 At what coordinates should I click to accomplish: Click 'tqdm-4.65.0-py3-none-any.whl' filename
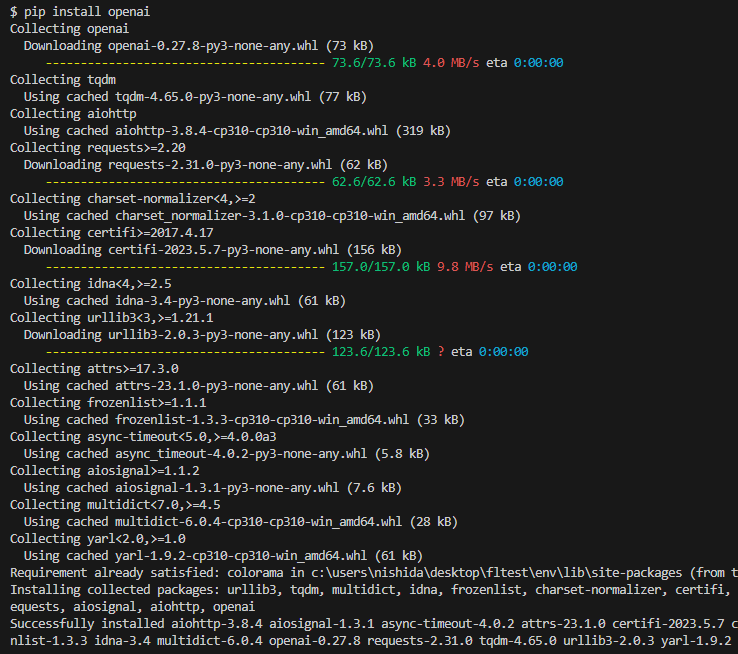(213, 96)
